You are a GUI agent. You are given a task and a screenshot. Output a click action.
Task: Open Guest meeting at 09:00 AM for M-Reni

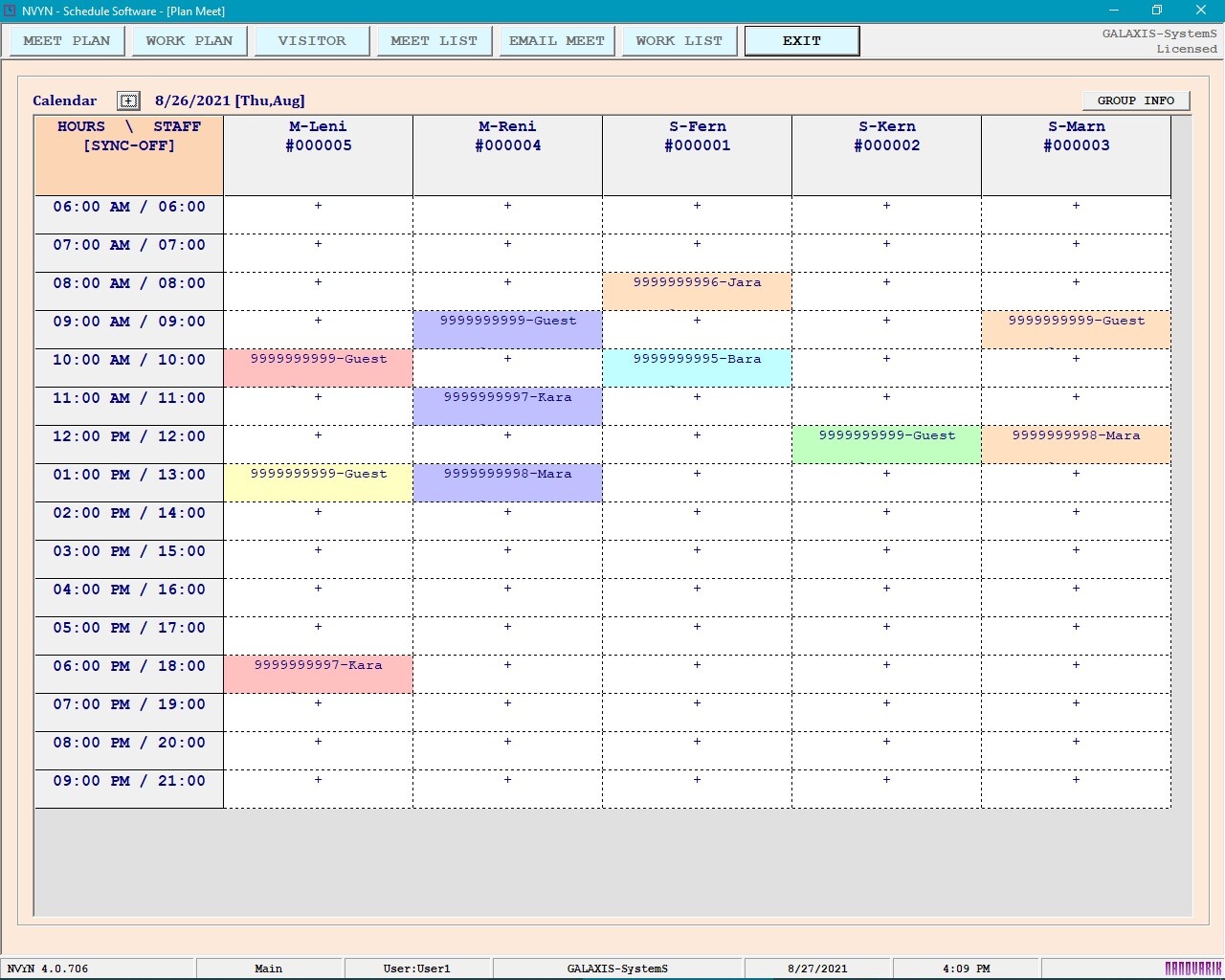(508, 329)
